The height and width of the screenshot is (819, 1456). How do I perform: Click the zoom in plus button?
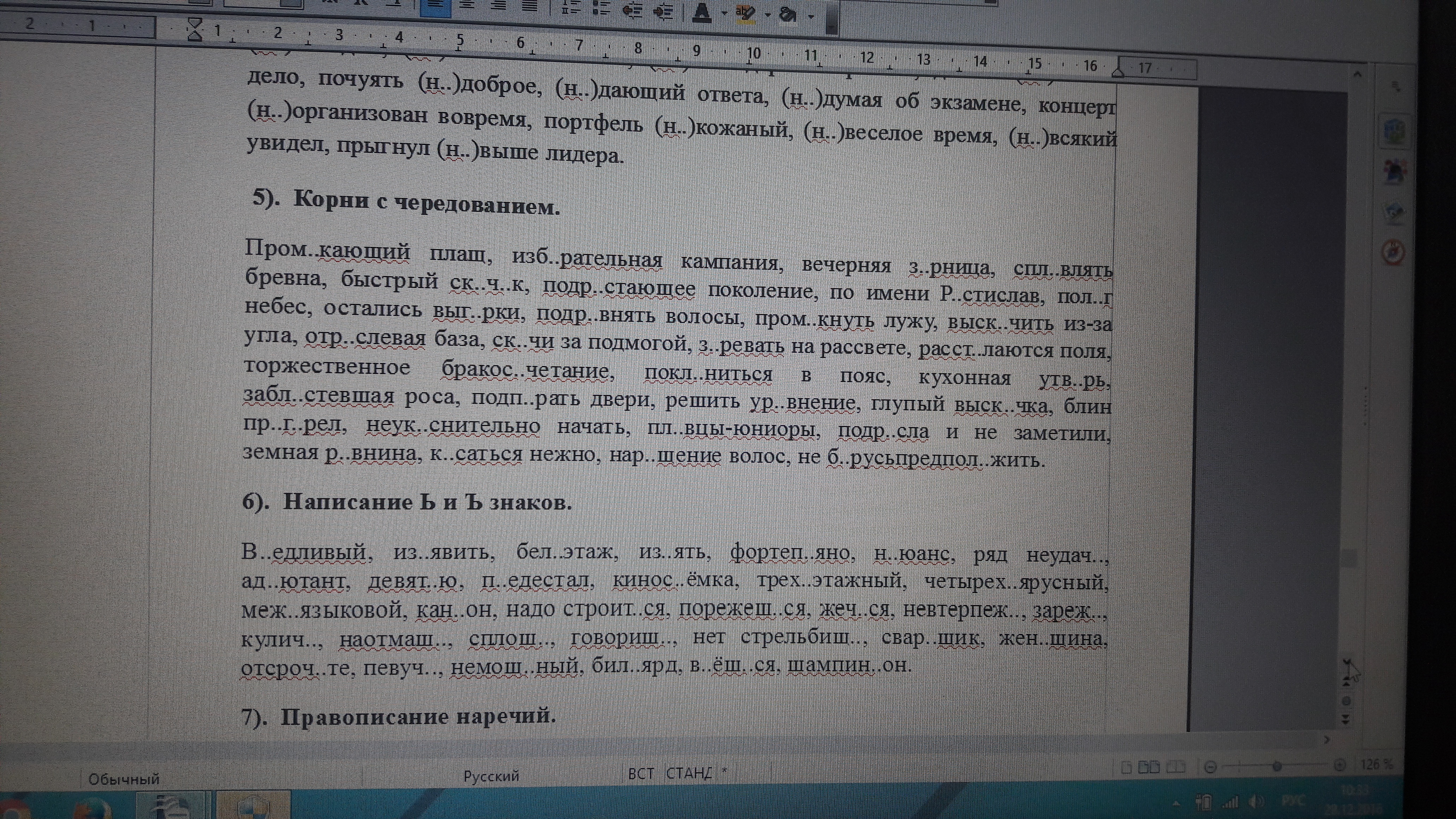(1340, 765)
